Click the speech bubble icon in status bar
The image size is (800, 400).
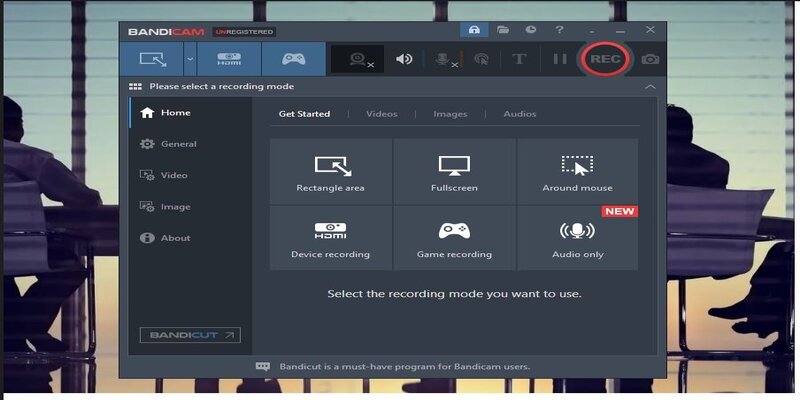263,366
